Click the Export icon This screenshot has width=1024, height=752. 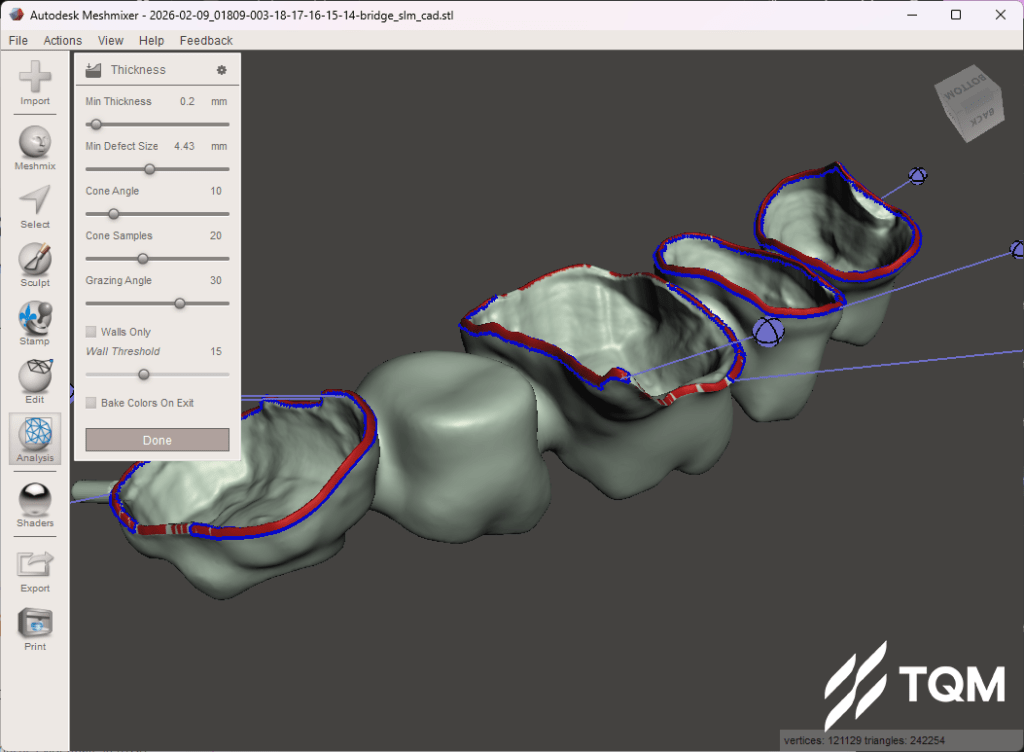(x=35, y=566)
